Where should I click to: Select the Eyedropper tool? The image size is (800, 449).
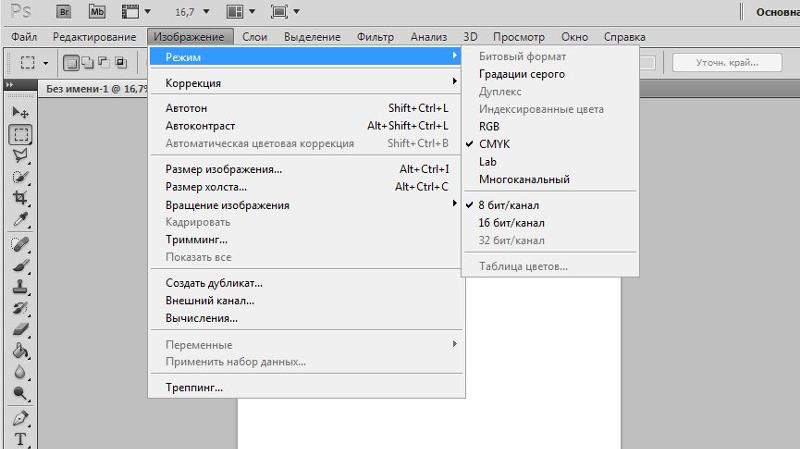tap(20, 219)
